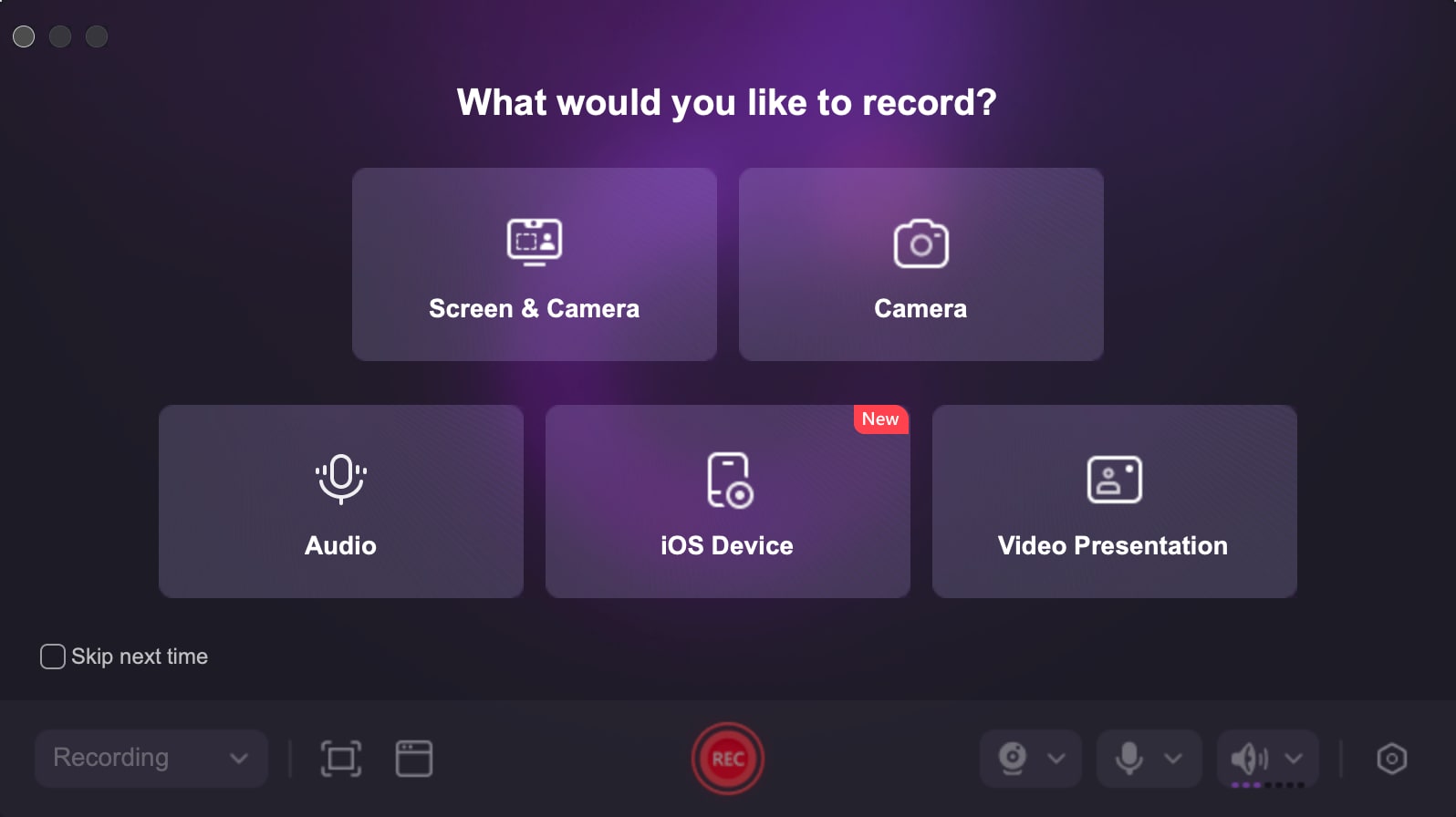The height and width of the screenshot is (817, 1456).
Task: Select the Screen & Camera recording mode
Action: click(x=535, y=264)
